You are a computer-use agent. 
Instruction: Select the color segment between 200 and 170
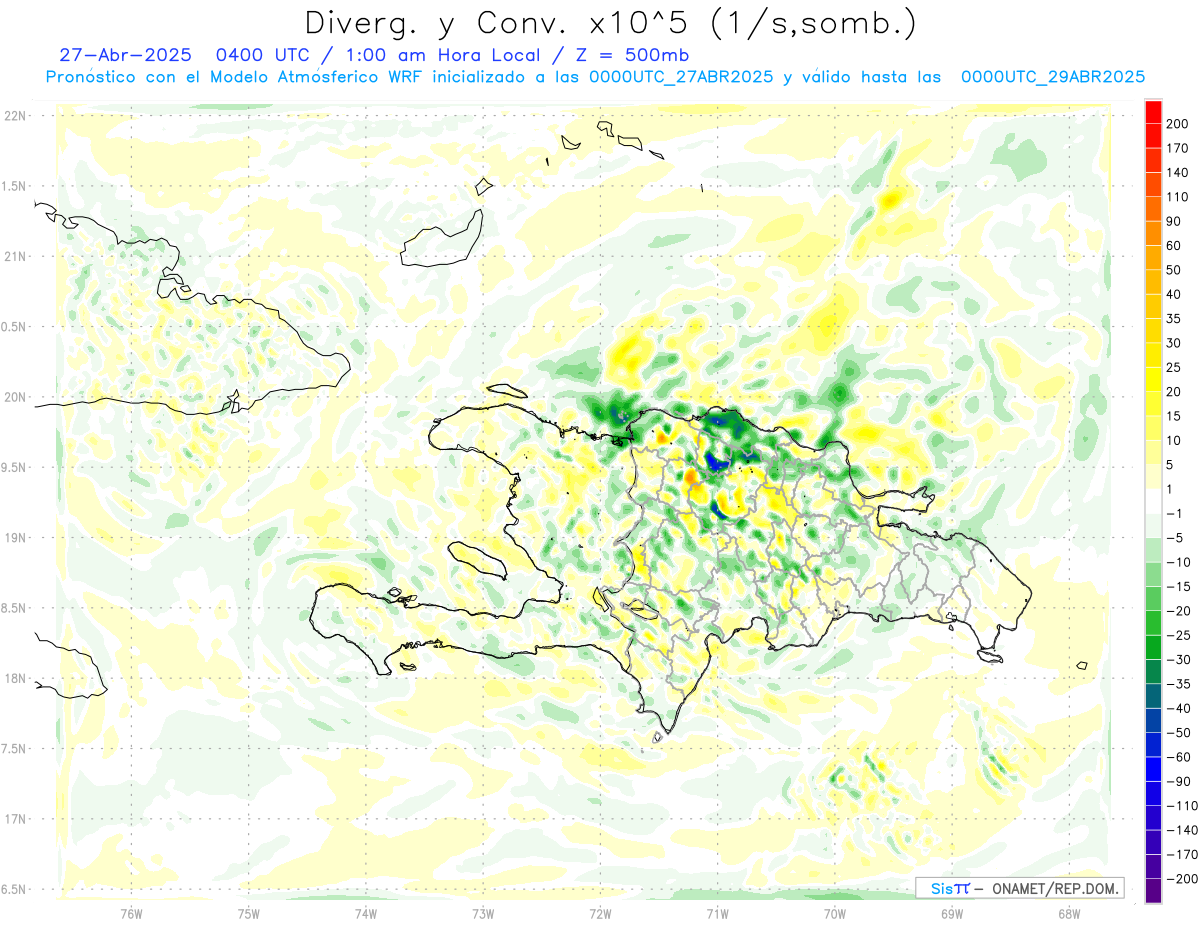coord(1153,136)
